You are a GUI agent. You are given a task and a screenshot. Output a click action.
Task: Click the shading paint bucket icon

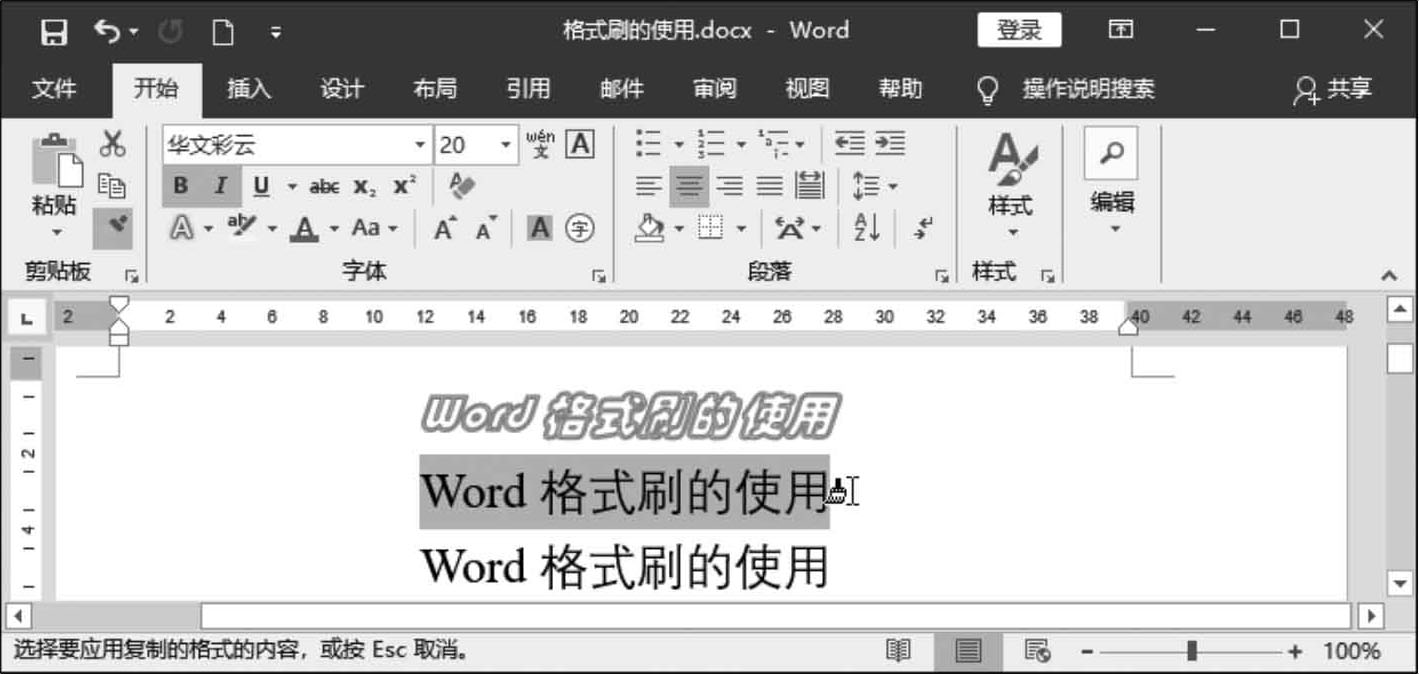point(650,228)
